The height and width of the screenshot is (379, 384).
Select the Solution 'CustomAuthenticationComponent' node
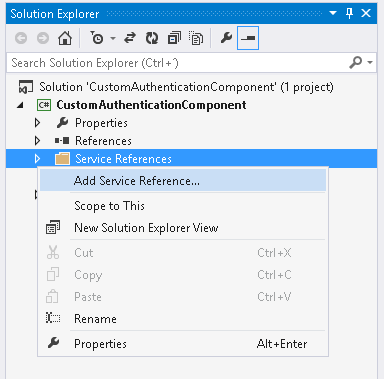(x=186, y=87)
